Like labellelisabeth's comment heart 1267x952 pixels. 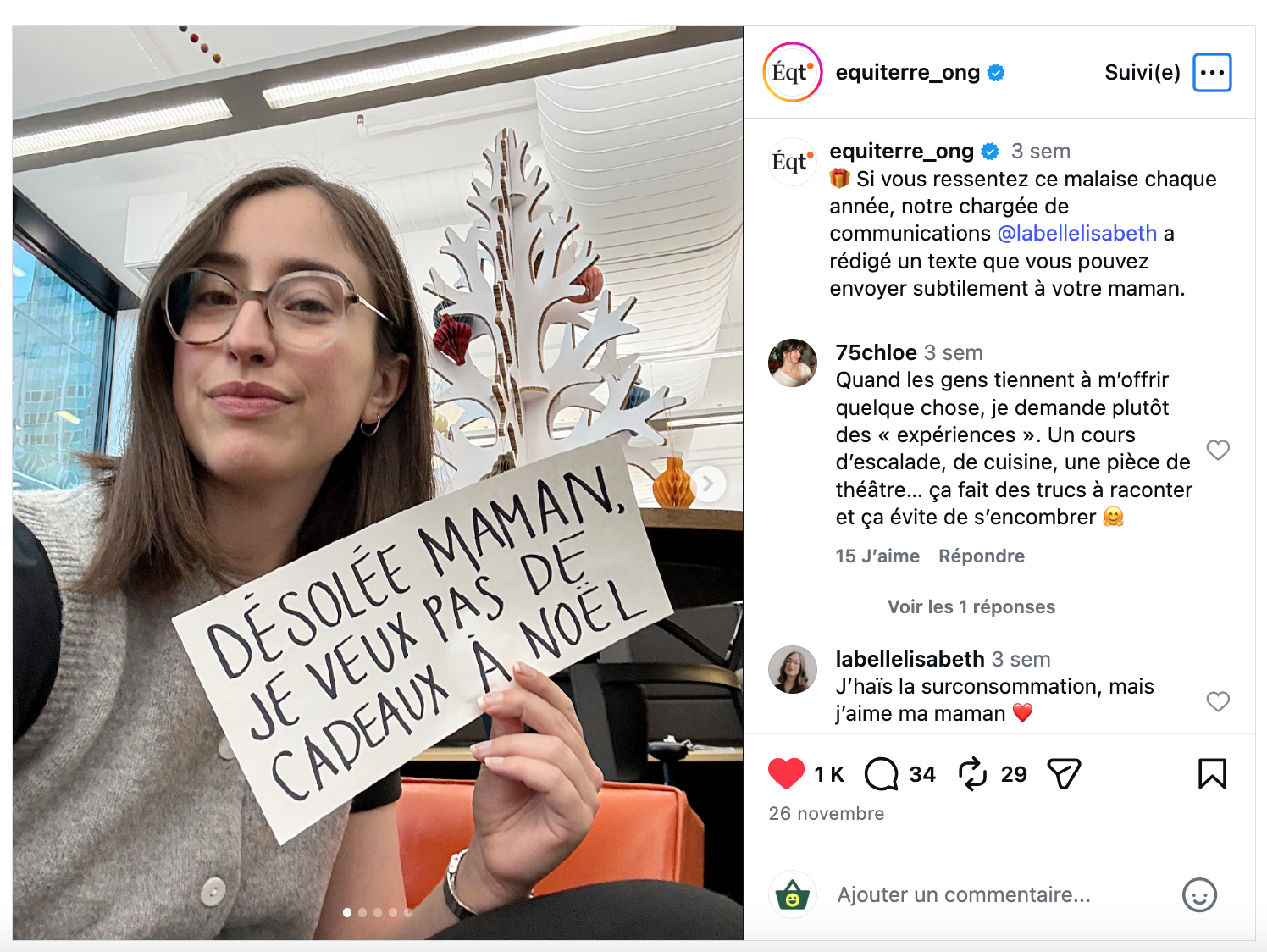(x=1218, y=701)
